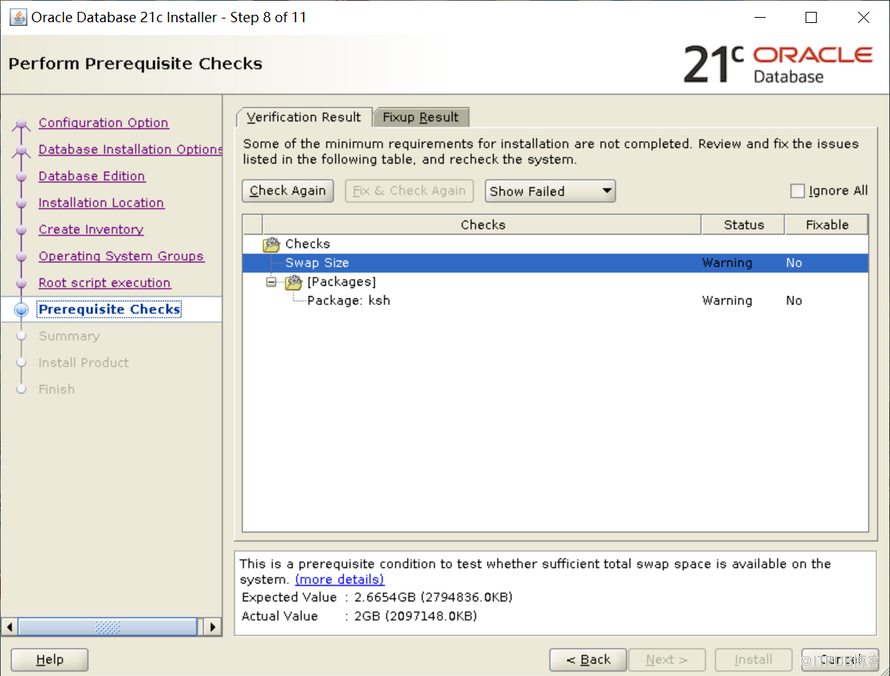Screen dimensions: 890x676
Task: Click the Summary step label
Action: click(69, 336)
